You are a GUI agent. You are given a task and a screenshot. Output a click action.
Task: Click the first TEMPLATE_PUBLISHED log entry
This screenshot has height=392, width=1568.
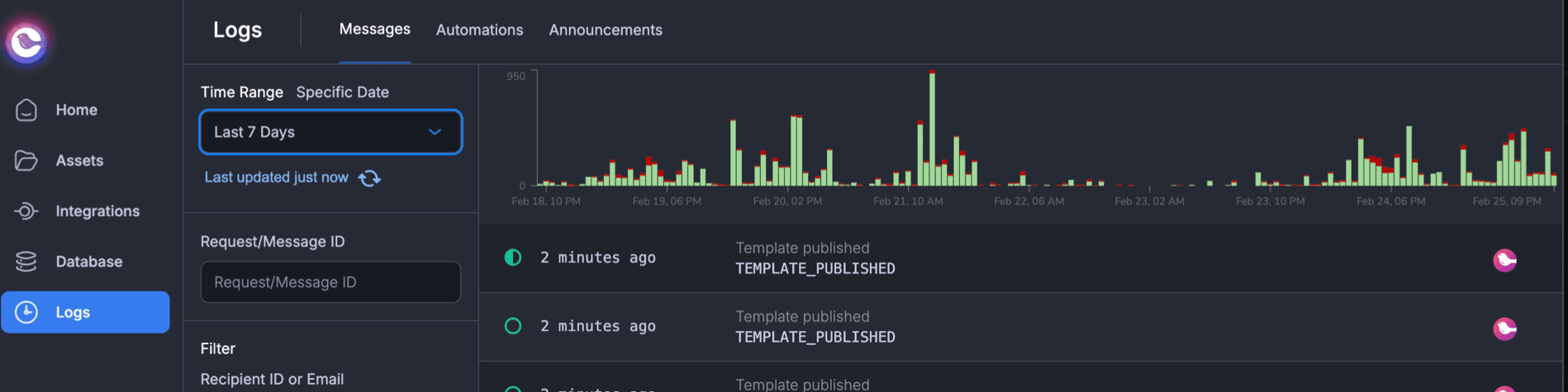(x=1023, y=258)
